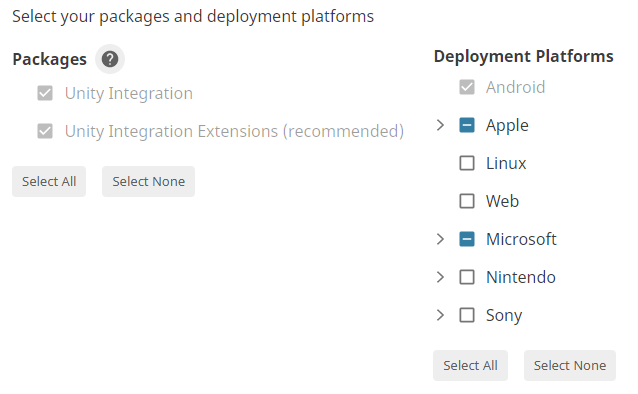The width and height of the screenshot is (638, 394).
Task: Open the Packages help question-mark icon
Action: pyautogui.click(x=110, y=59)
